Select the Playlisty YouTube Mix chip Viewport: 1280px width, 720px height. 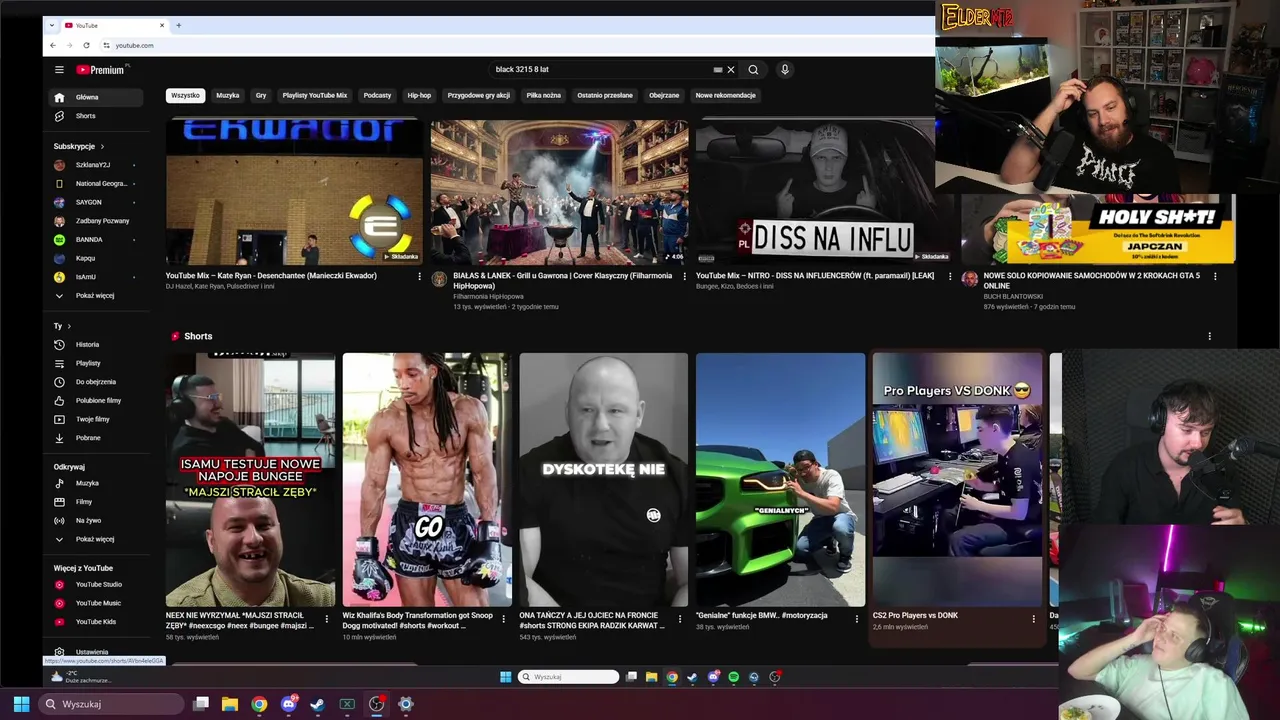pos(315,95)
